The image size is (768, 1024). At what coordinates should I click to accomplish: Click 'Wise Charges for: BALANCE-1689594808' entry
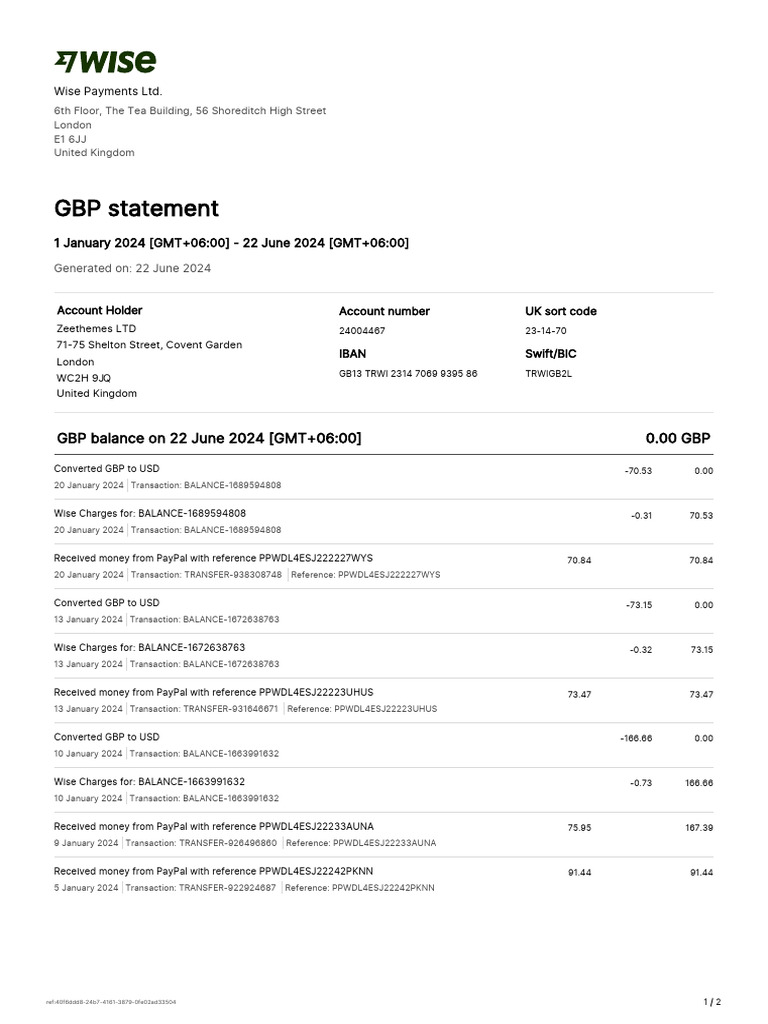[149, 513]
